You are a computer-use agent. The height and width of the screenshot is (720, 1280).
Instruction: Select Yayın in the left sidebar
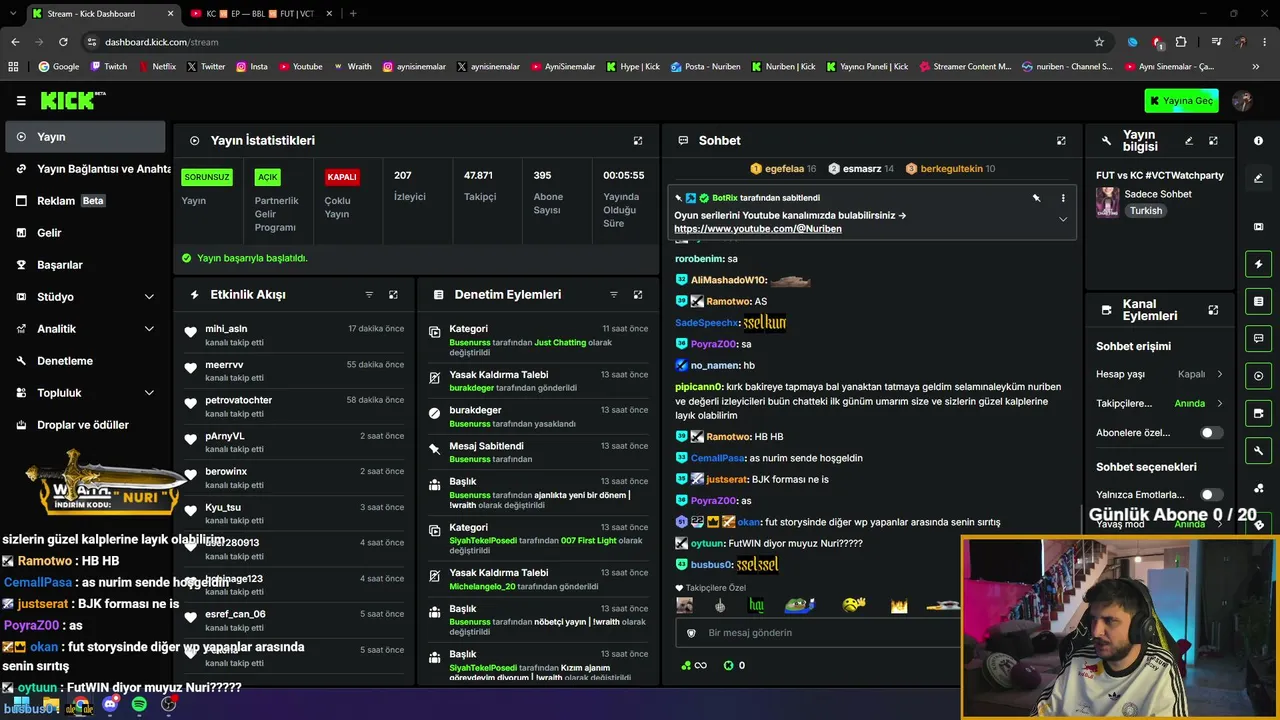click(87, 137)
